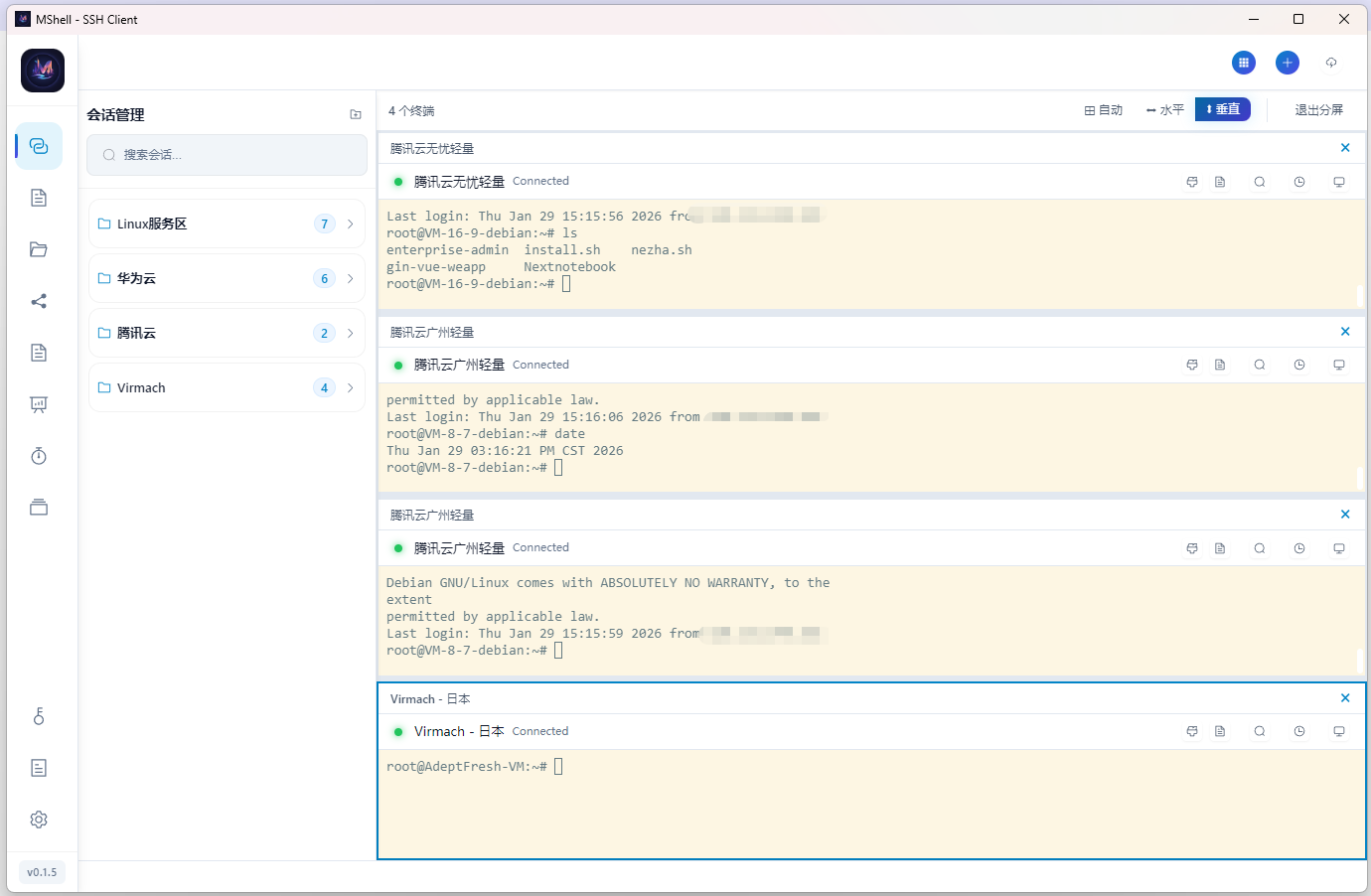Open the session management sidebar icon
1371x896 pixels.
coord(39,146)
